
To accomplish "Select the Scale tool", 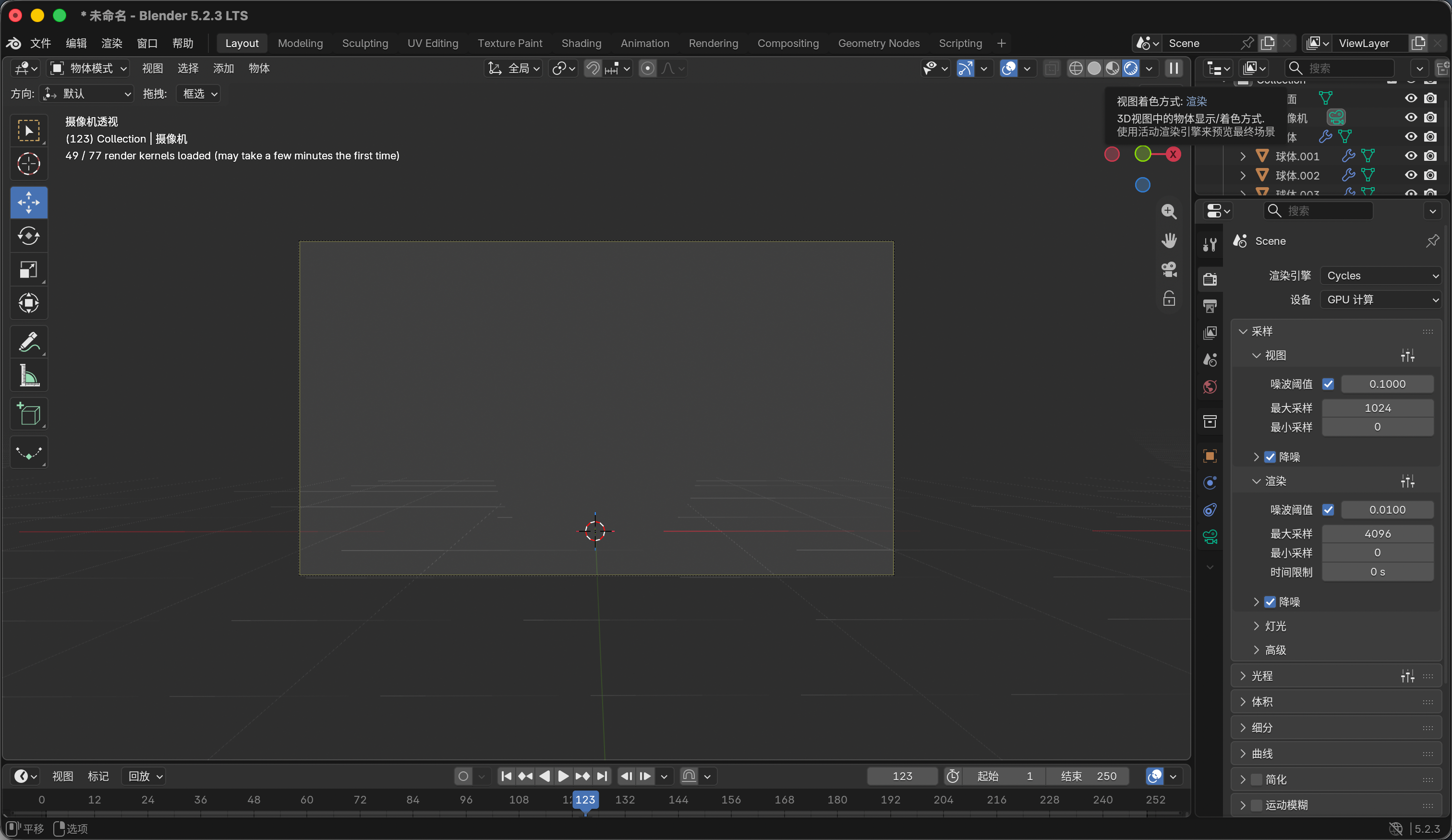I will pos(28,269).
